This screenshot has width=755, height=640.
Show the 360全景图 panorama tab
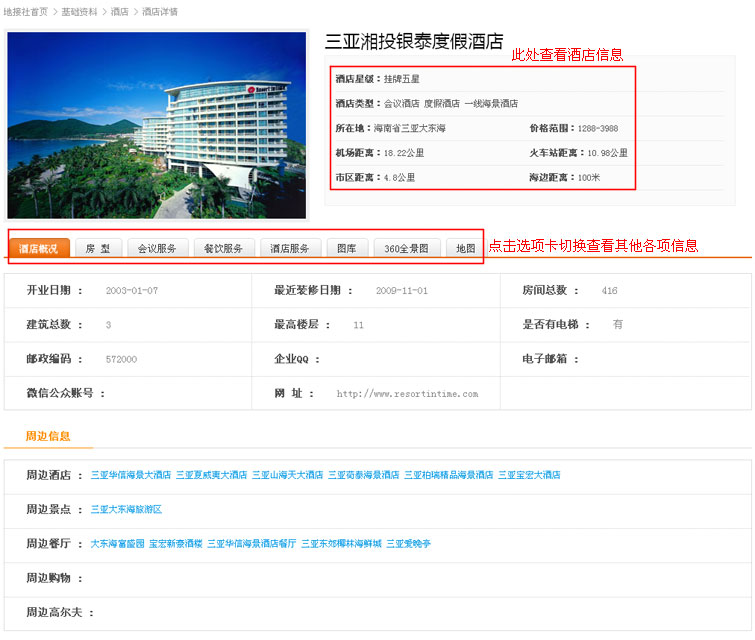tap(406, 248)
